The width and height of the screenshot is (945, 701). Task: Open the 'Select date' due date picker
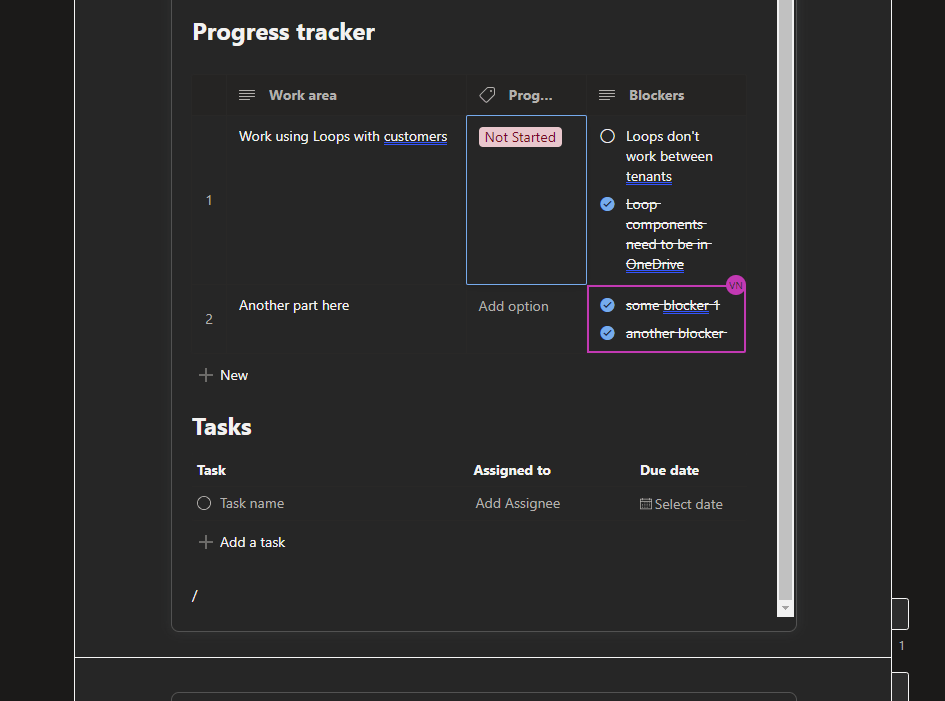click(688, 504)
